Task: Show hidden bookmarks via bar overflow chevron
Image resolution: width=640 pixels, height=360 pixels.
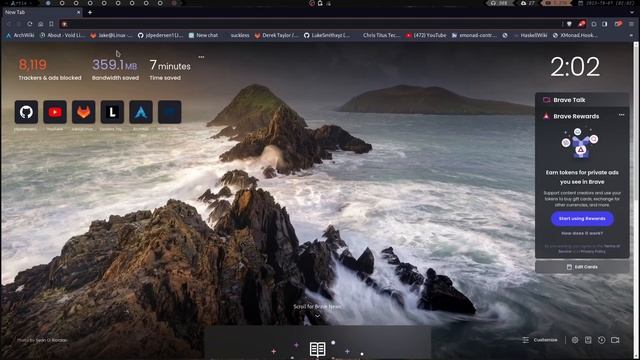Action: tap(631, 36)
